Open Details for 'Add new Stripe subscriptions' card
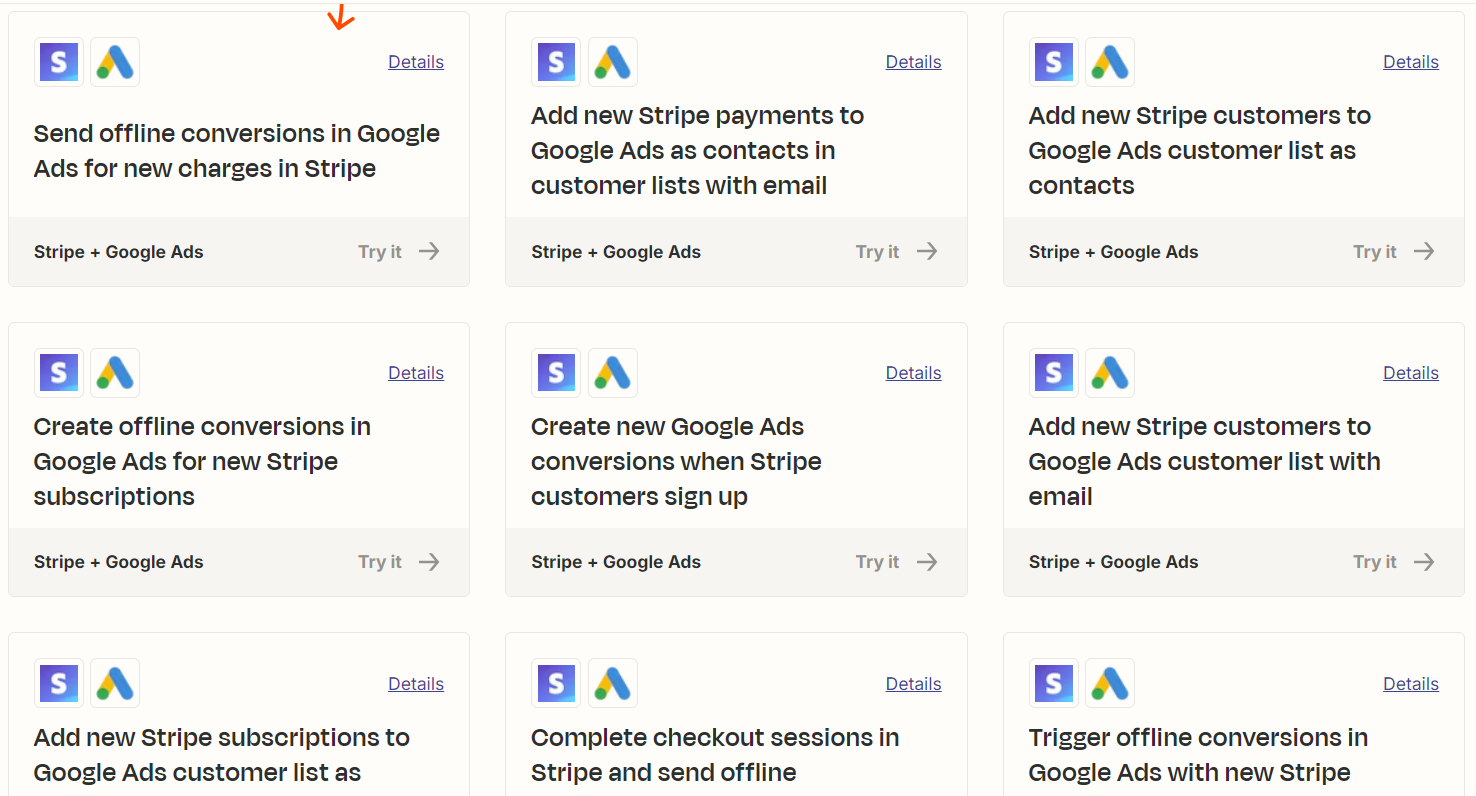This screenshot has height=796, width=1476. tap(416, 684)
